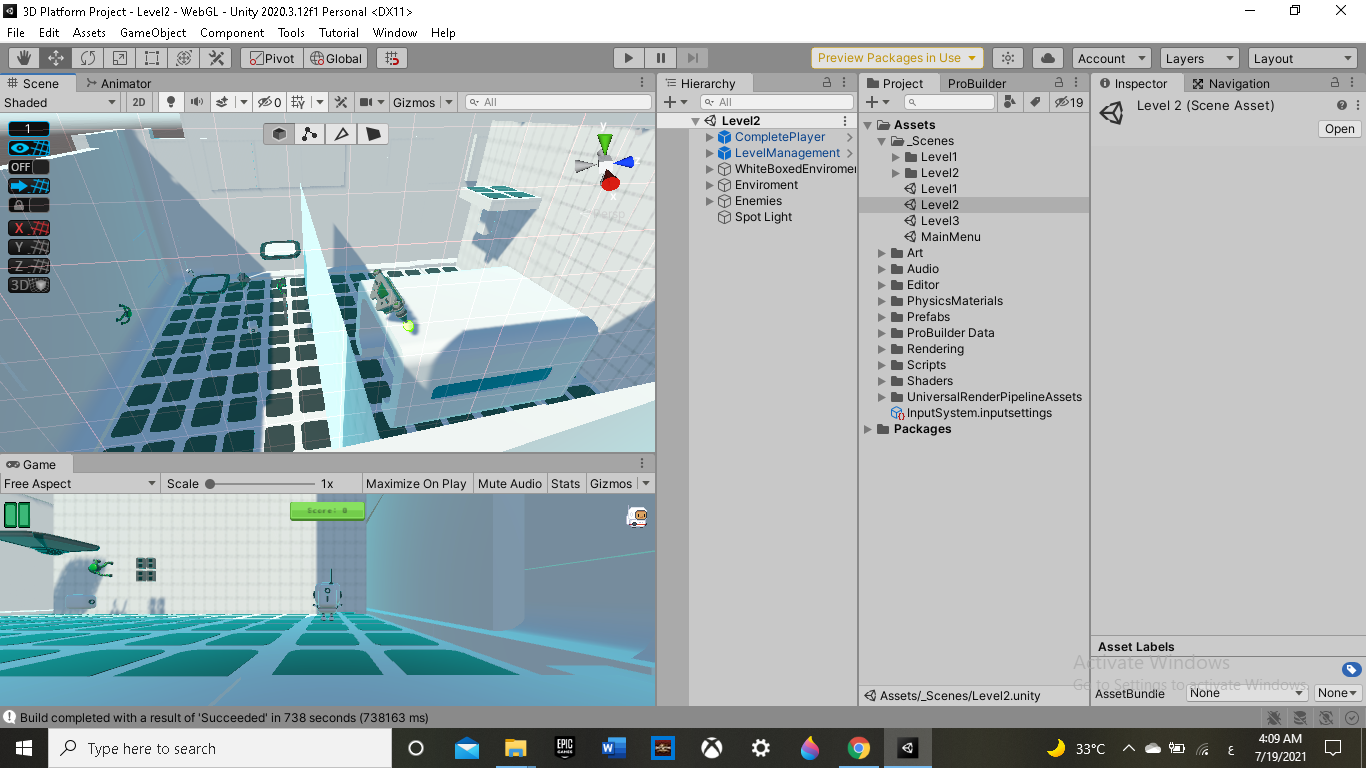
Task: Choose the Rotate tool
Action: [88, 58]
